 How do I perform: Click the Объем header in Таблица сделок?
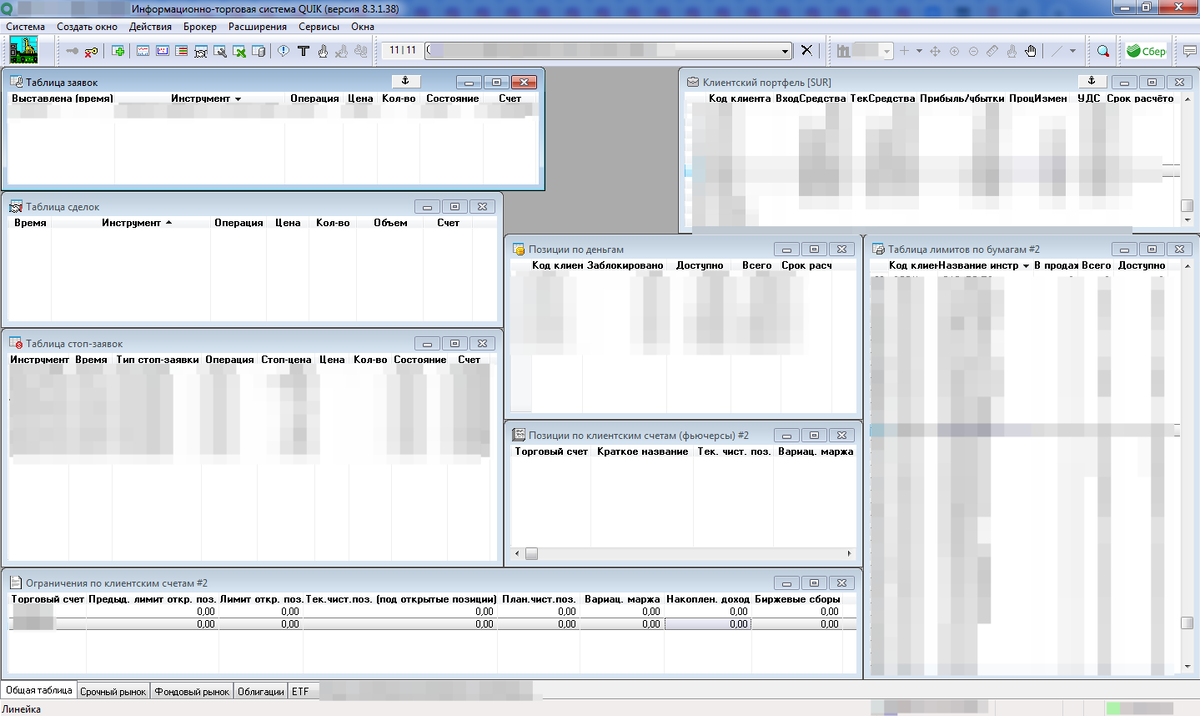pos(390,223)
